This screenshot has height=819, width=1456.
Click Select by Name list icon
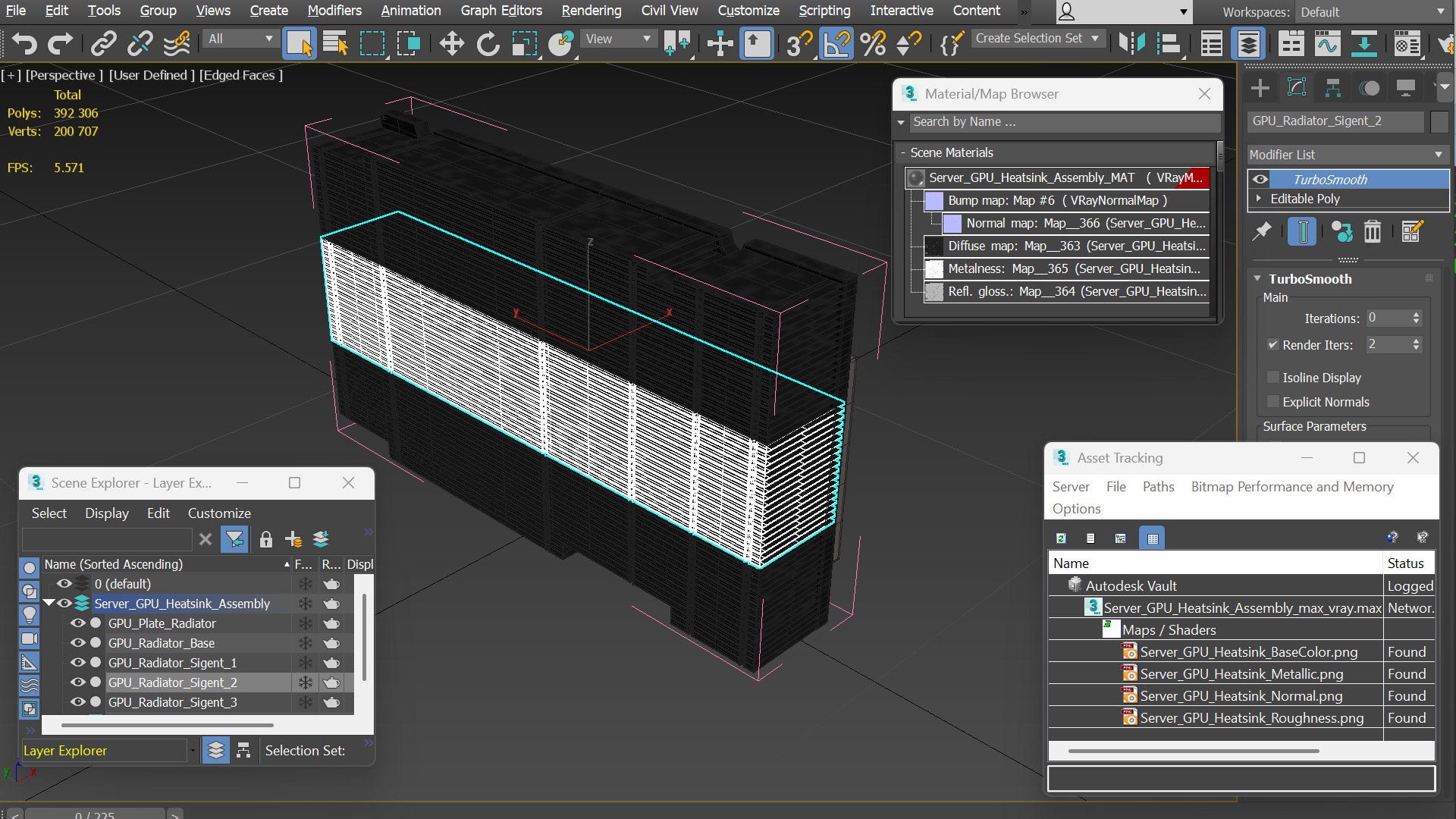point(334,43)
